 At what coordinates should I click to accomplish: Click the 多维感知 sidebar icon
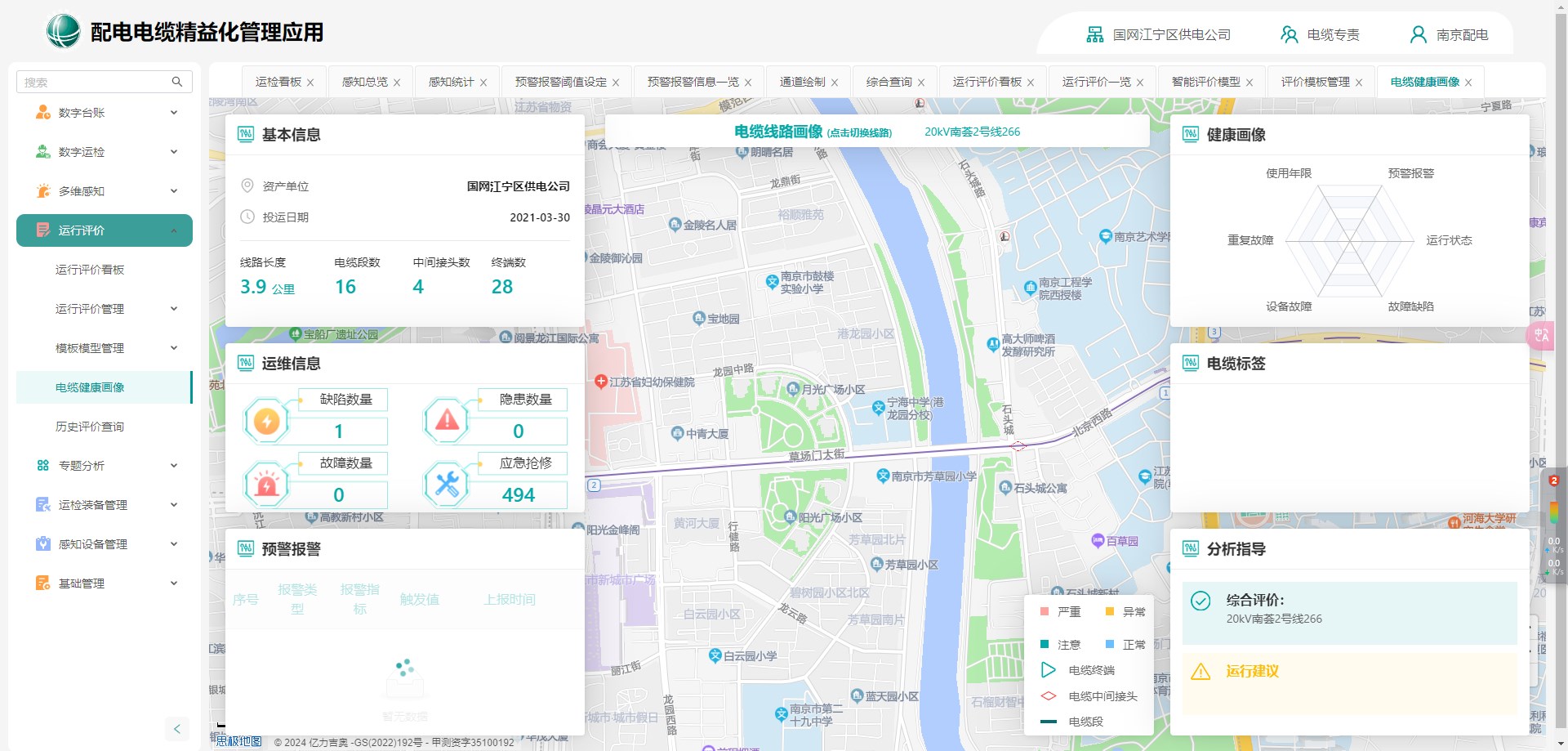tap(43, 190)
